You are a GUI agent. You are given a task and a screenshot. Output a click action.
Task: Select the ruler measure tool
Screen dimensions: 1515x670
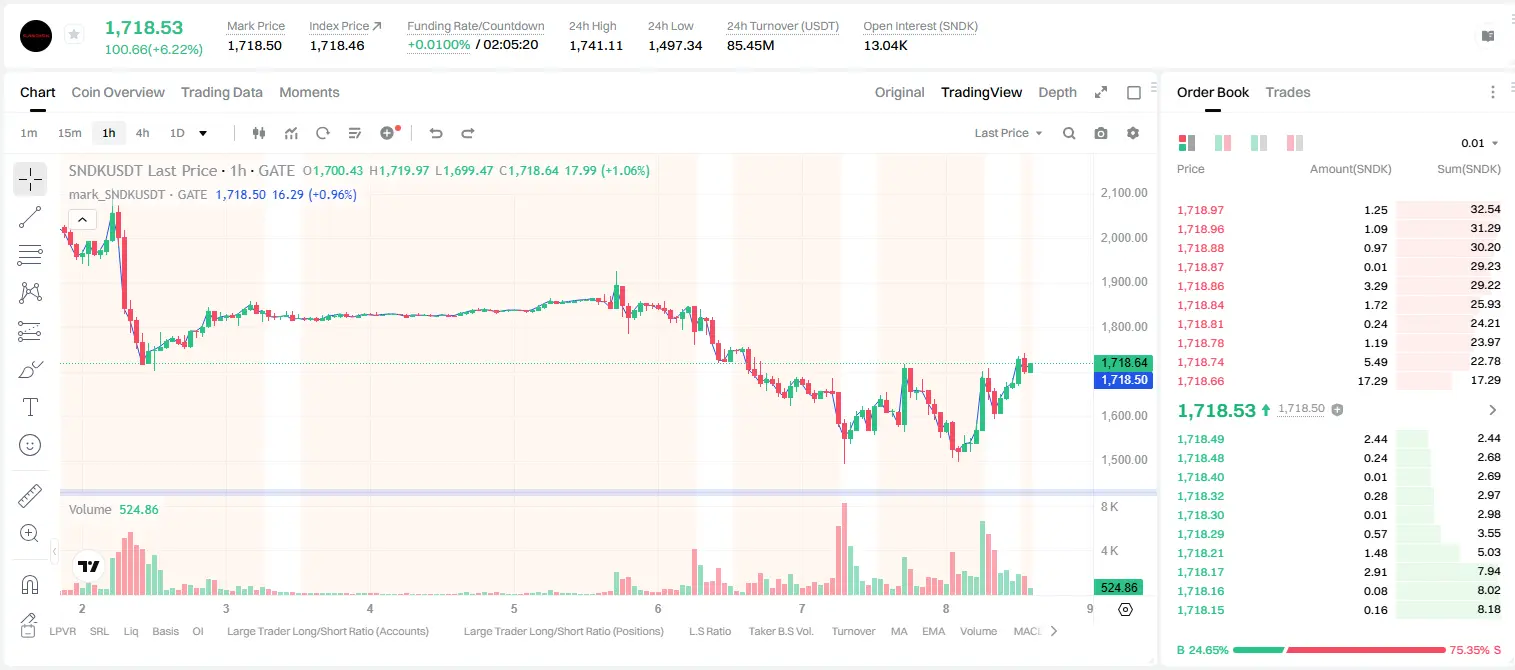(x=30, y=496)
